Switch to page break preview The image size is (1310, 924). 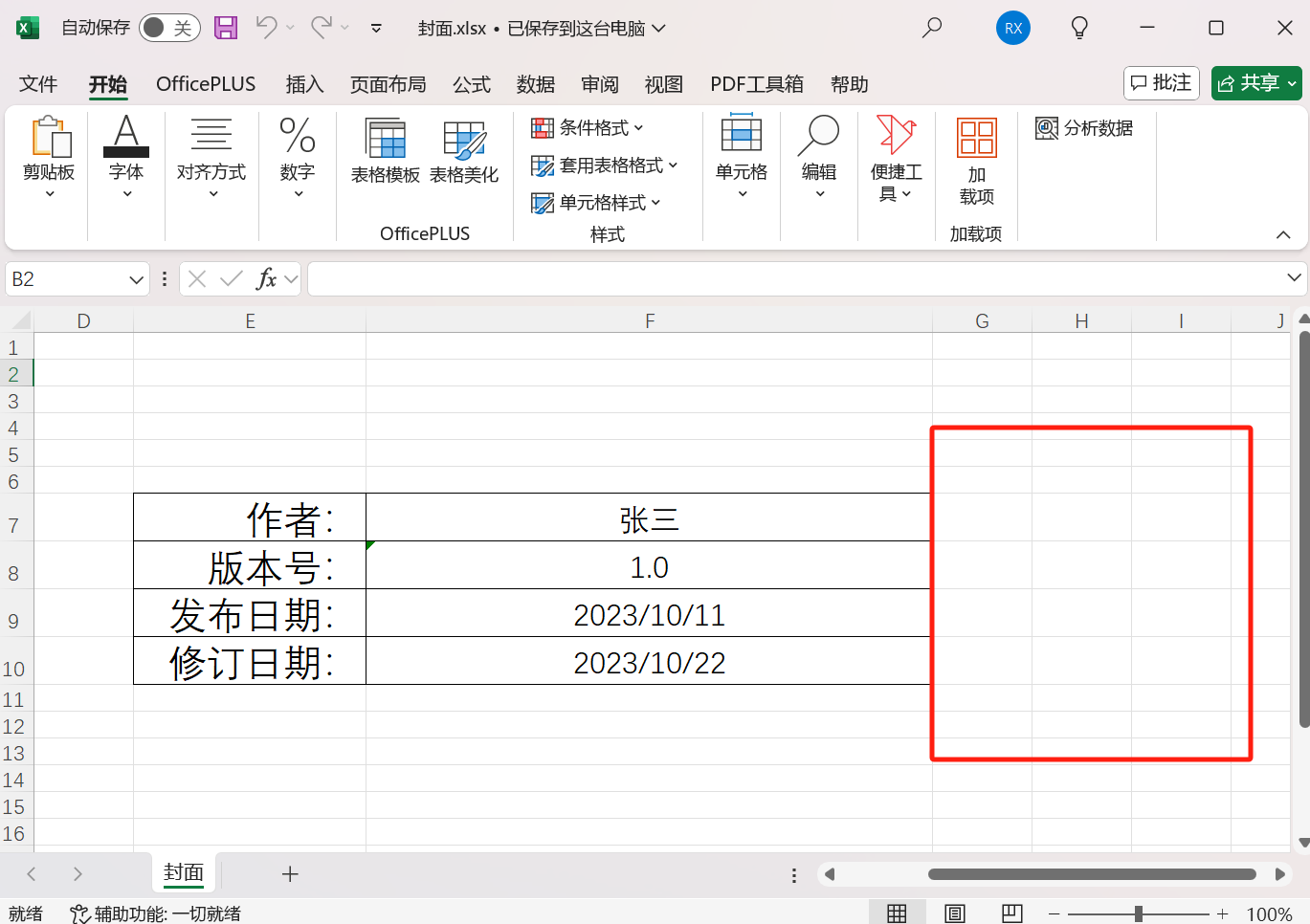1011,913
